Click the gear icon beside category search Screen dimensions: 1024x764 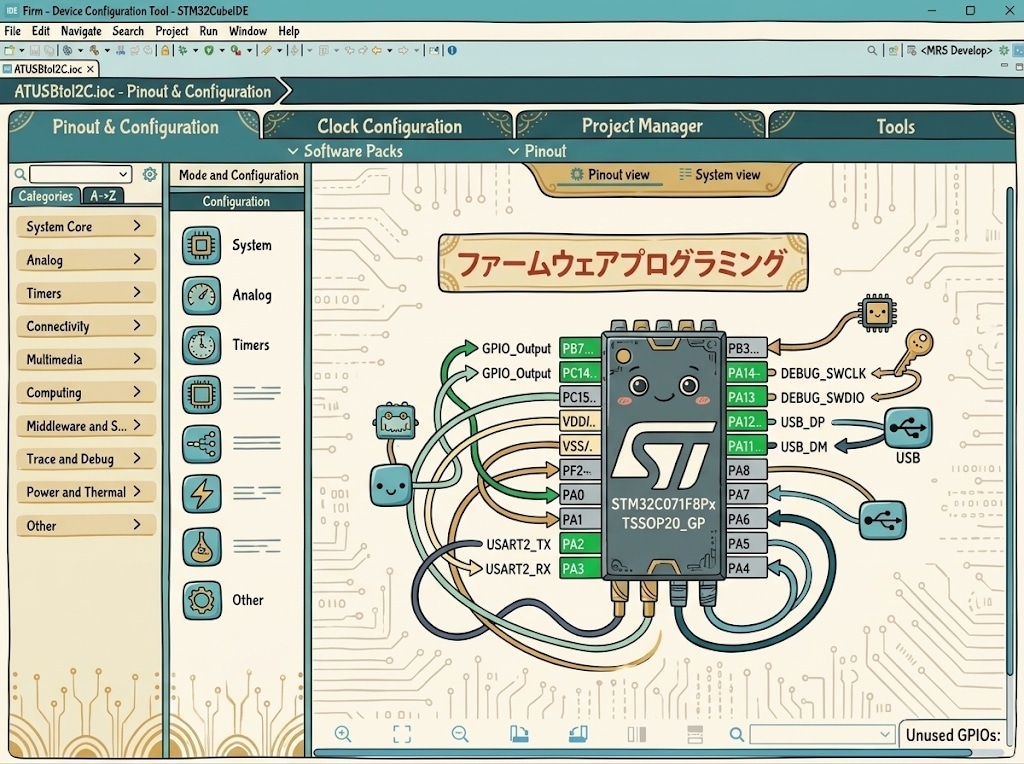click(x=150, y=174)
